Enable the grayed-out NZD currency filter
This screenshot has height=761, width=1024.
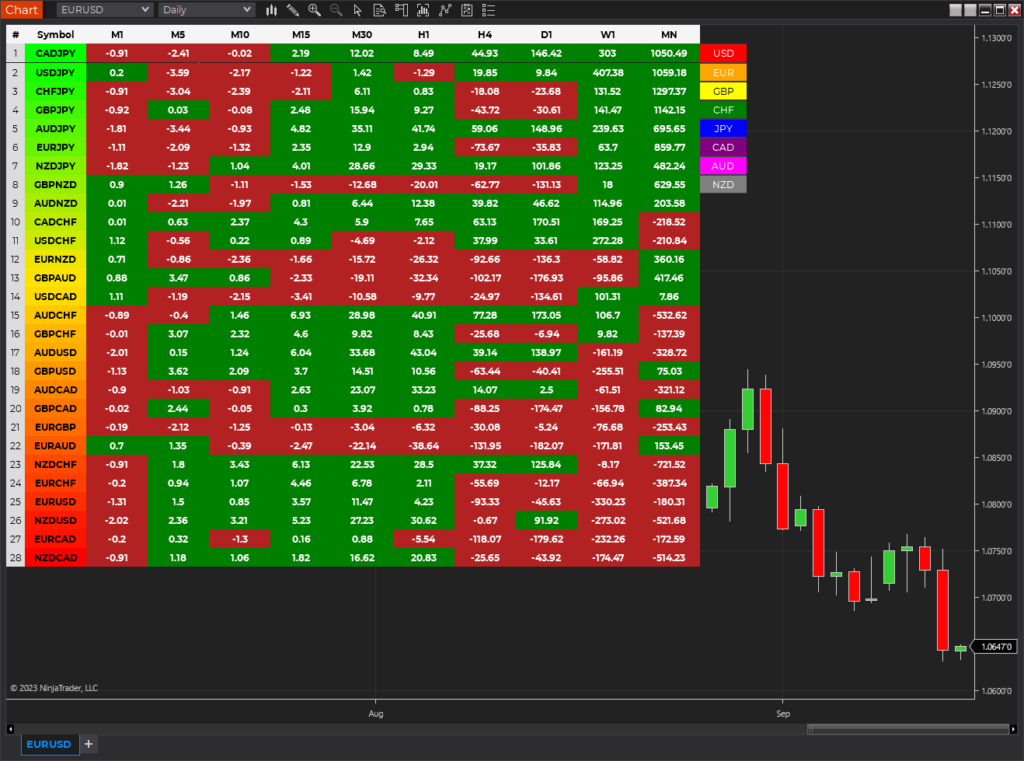pos(722,184)
